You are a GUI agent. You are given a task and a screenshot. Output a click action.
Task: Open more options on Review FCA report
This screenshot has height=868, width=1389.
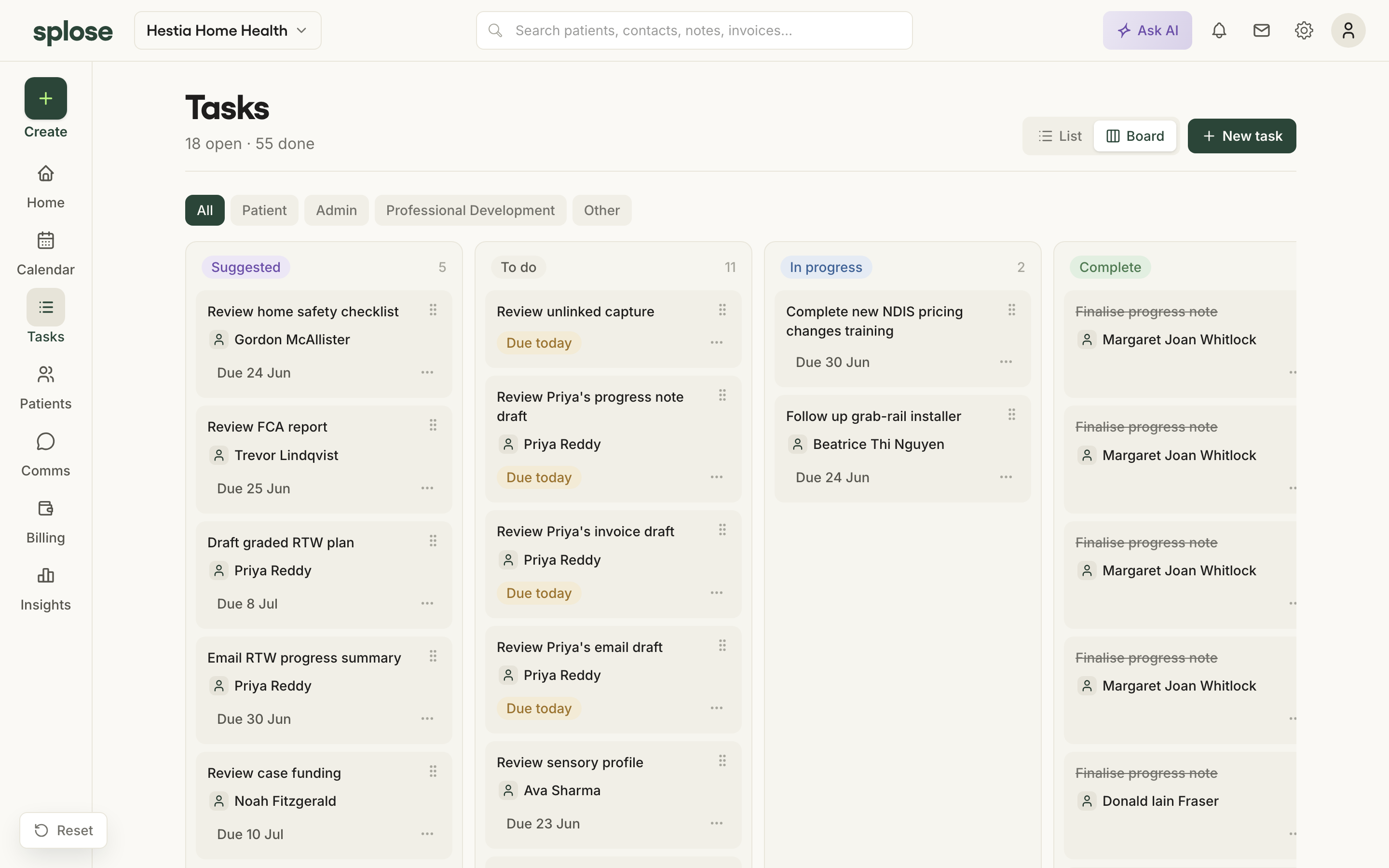(x=428, y=488)
